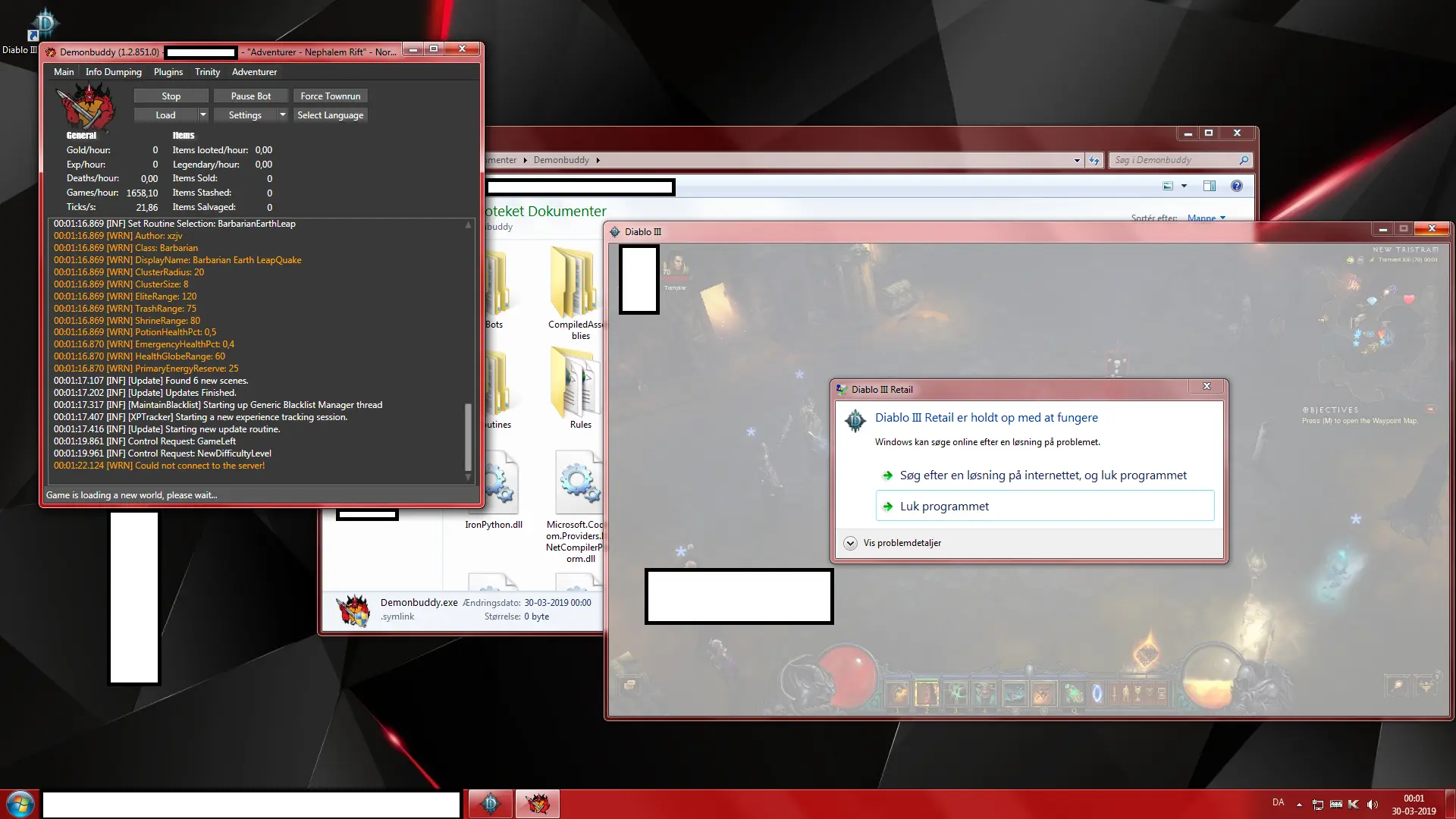Screen dimensions: 1456x819
Task: Toggle the preview pane icon in Explorer
Action: [x=1209, y=186]
